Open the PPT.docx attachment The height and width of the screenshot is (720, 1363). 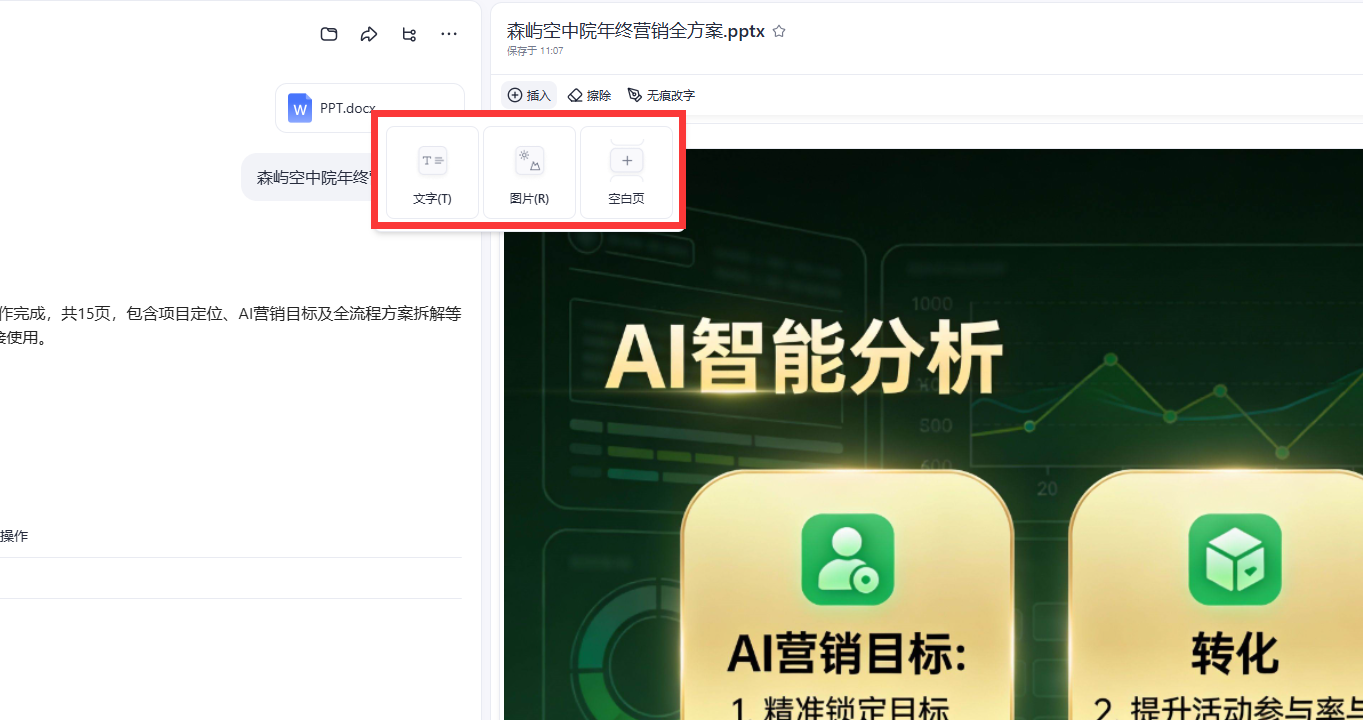345,108
